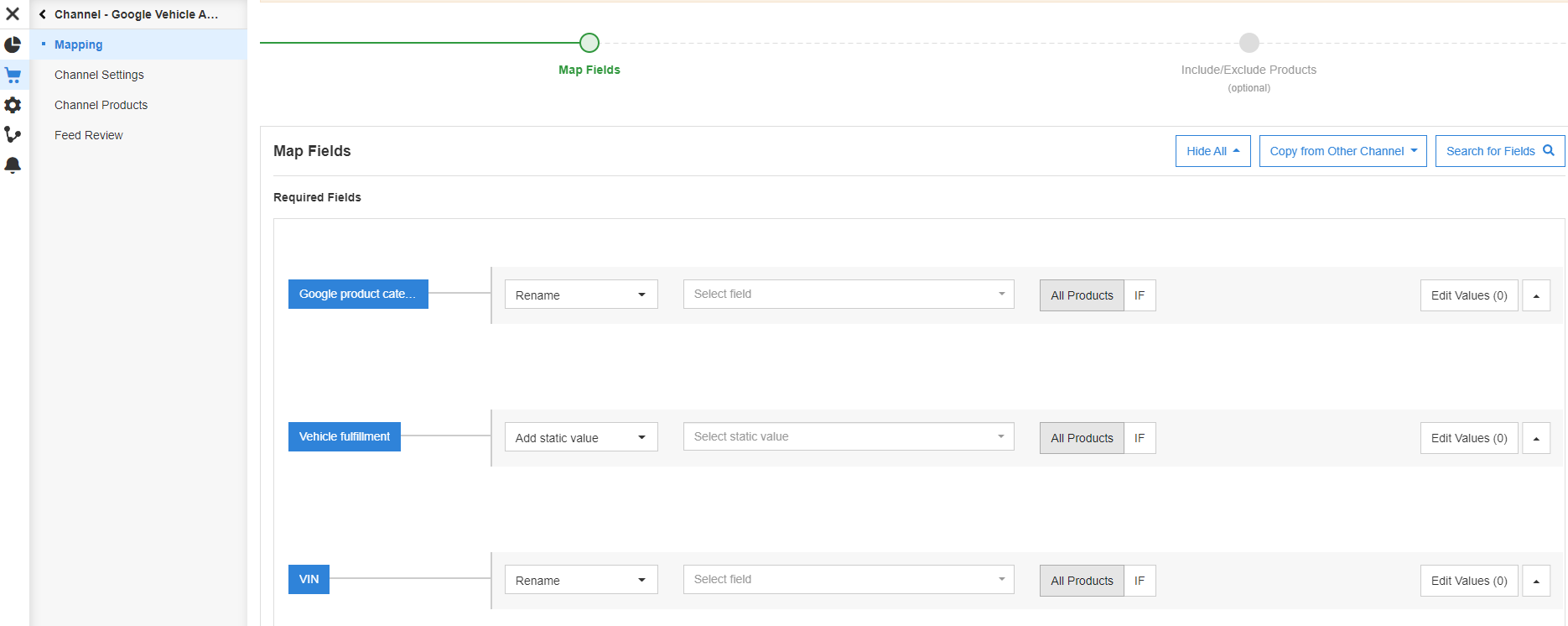Click Hide All button
This screenshot has height=626, width=1568.
click(x=1212, y=151)
